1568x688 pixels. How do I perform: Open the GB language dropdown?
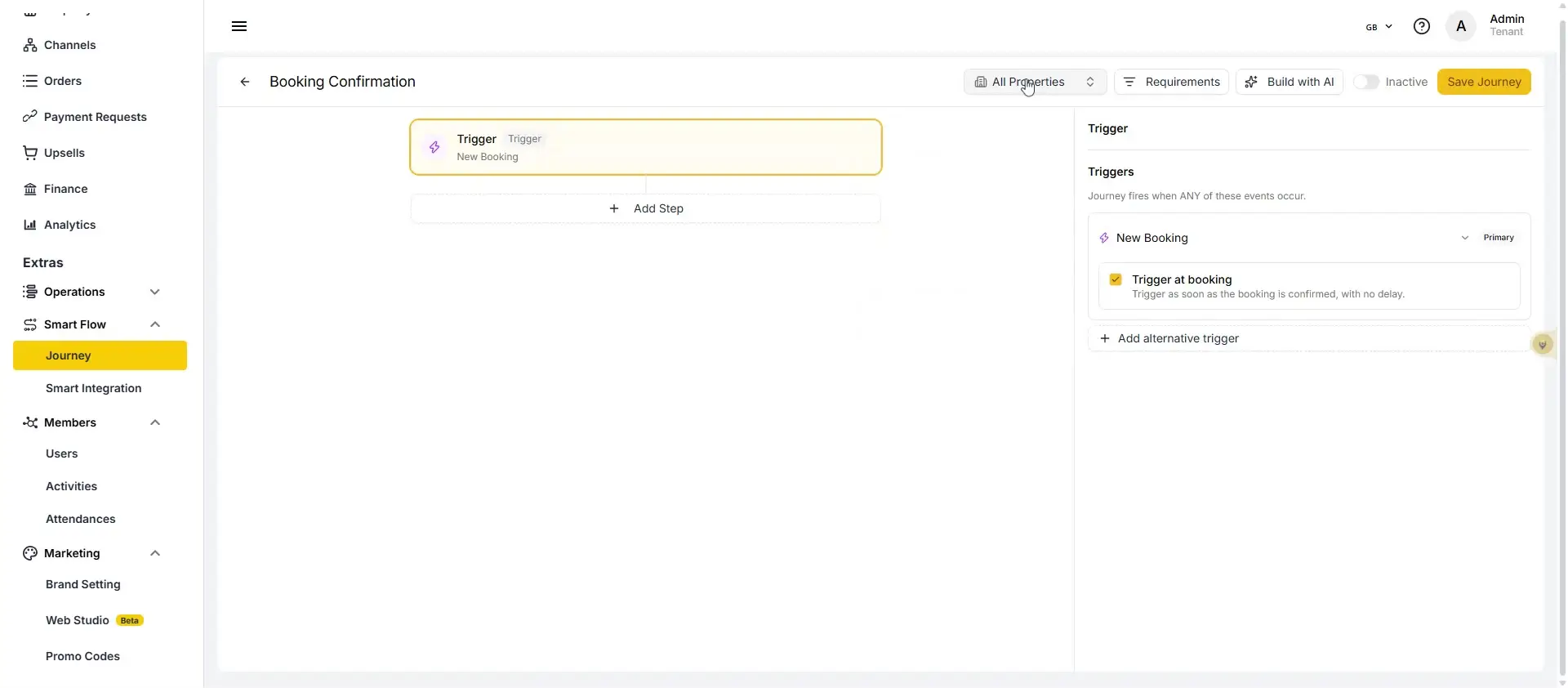(x=1379, y=27)
